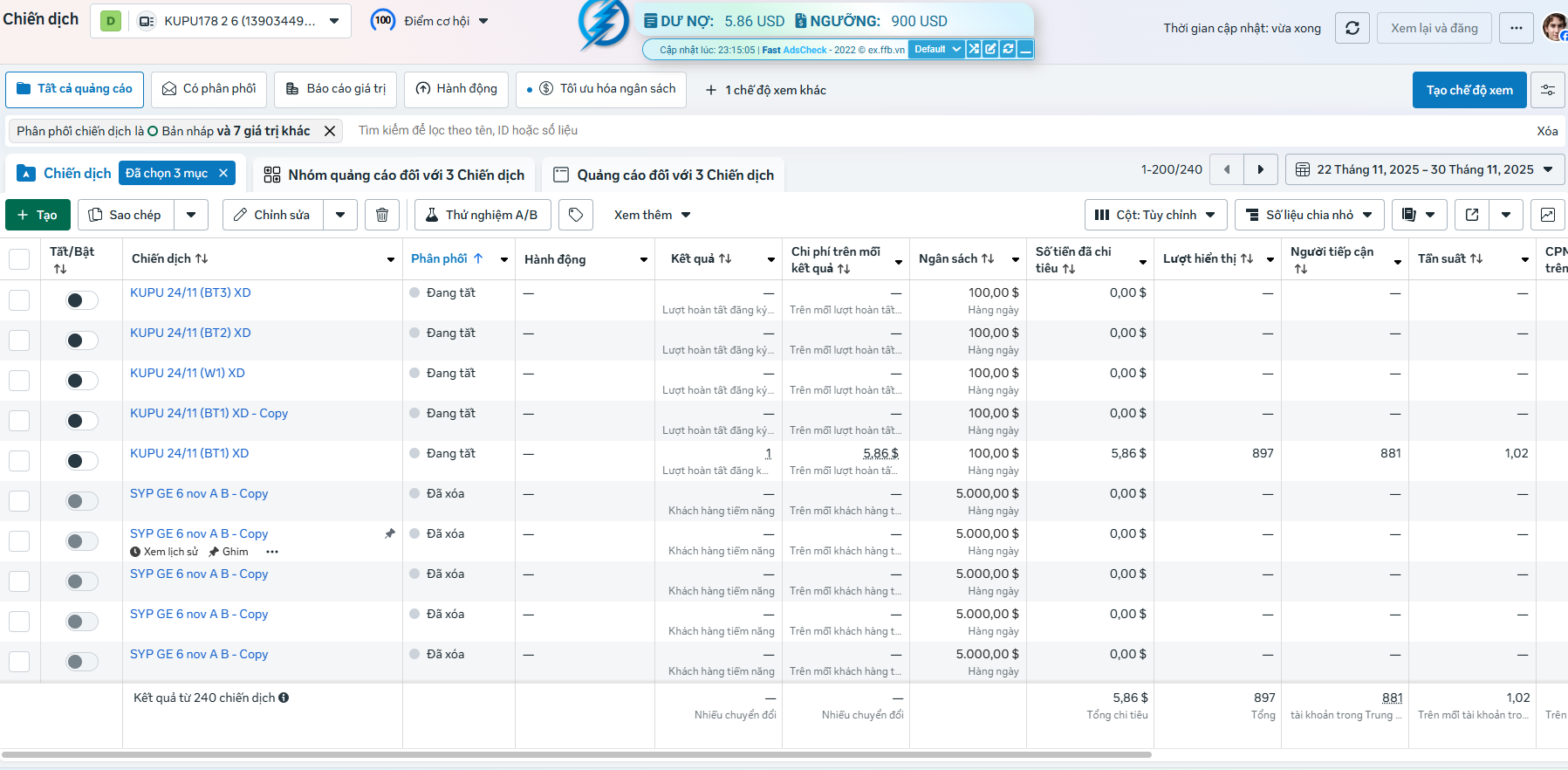Click the horizontal scrollbar below the table
The height and width of the screenshot is (770, 1568).
[576, 754]
